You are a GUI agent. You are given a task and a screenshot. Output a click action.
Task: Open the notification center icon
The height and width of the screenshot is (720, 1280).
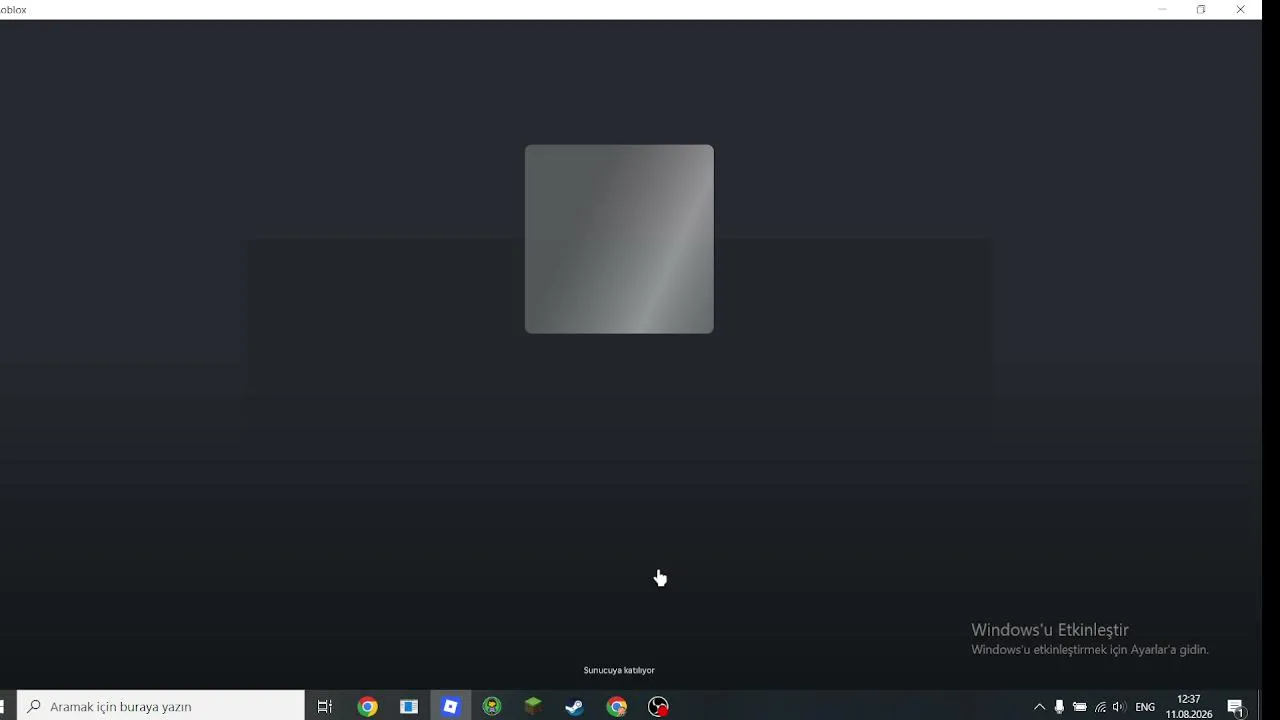coord(1236,707)
